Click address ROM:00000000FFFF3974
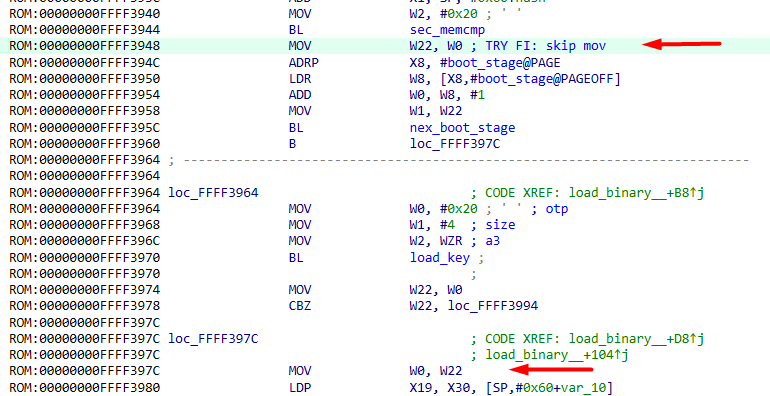Viewport: 770px width, 396px height. coord(84,290)
